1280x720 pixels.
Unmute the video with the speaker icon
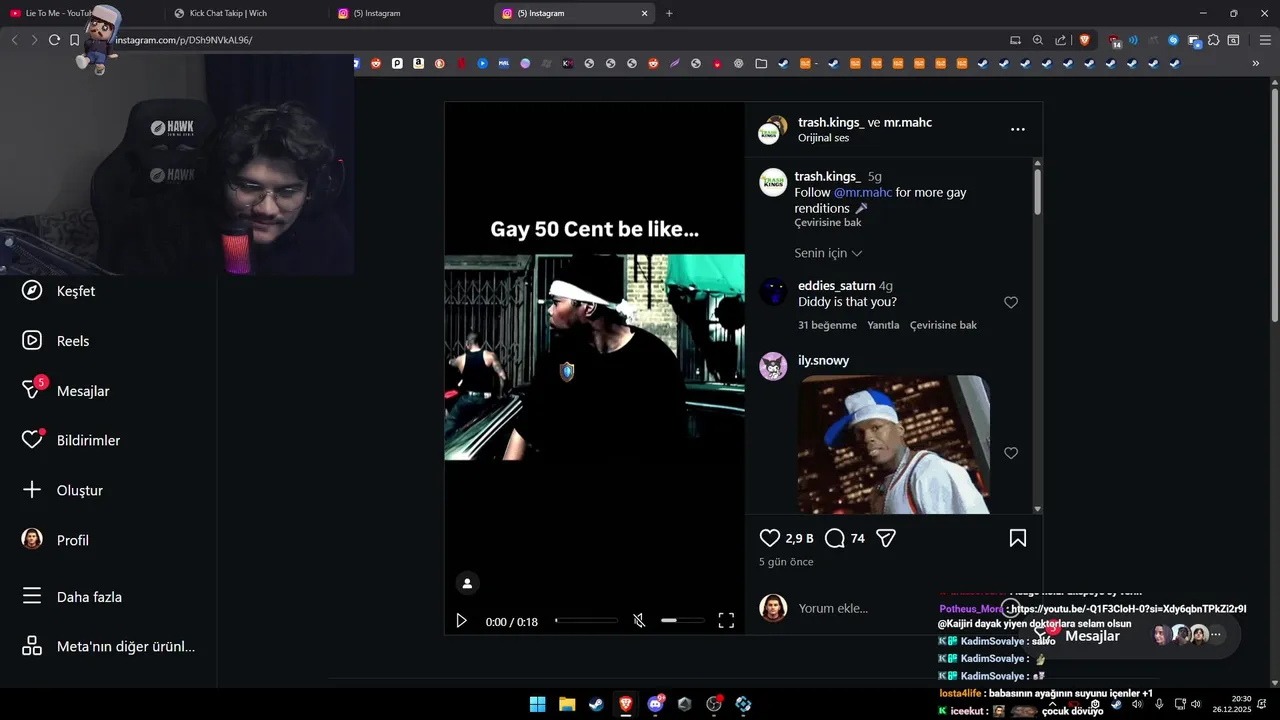click(639, 621)
